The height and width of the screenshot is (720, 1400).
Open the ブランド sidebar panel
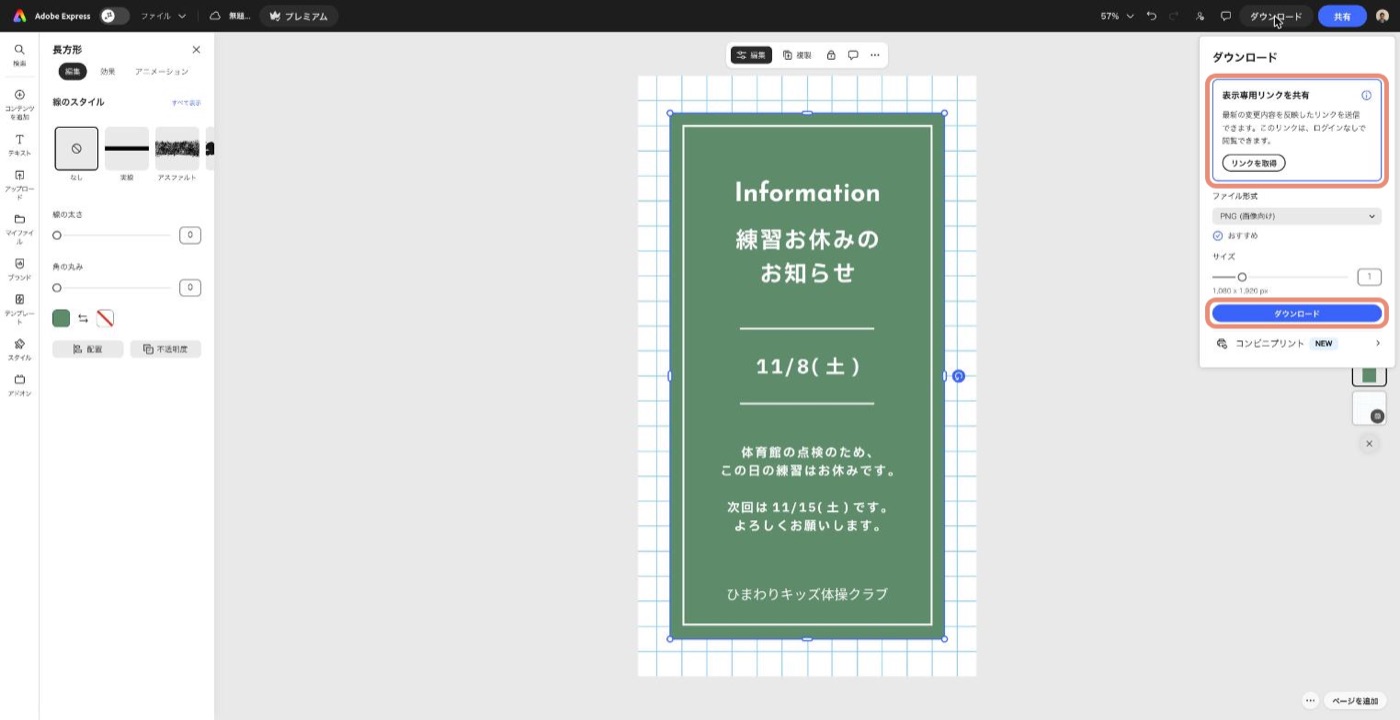[x=19, y=269]
